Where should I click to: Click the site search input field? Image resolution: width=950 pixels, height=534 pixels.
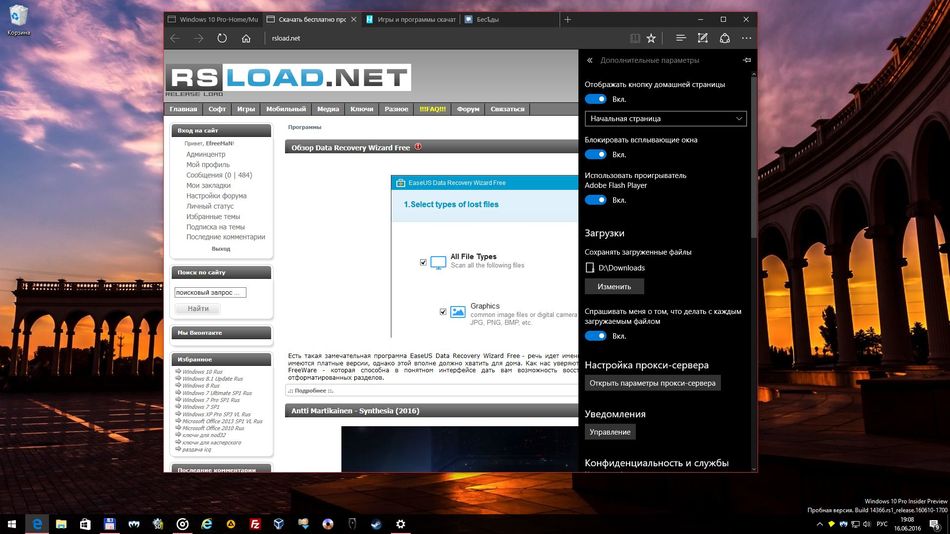pos(210,292)
